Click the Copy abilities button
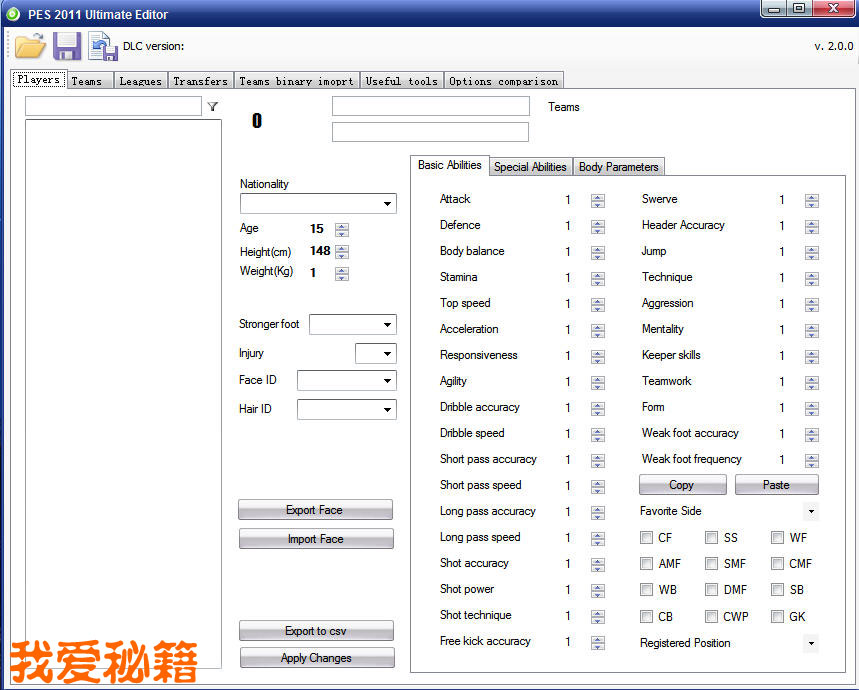Image resolution: width=859 pixels, height=690 pixels. (682, 485)
